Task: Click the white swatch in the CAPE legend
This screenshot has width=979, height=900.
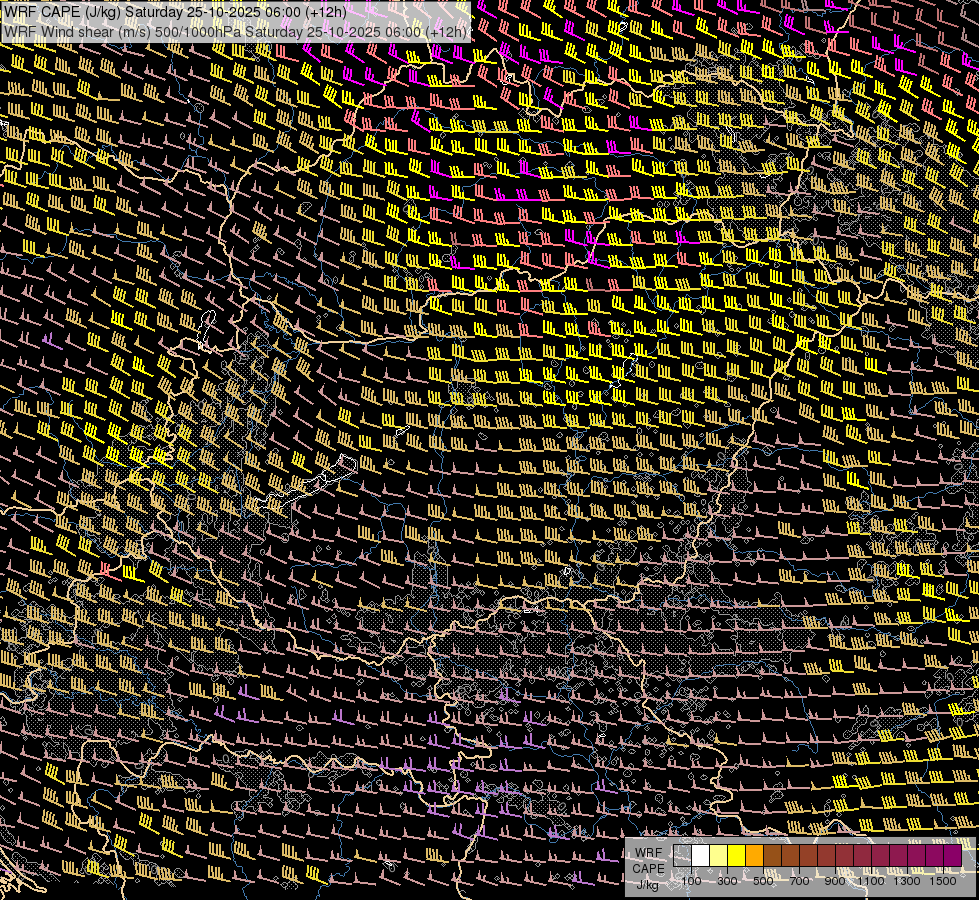Action: (x=701, y=856)
